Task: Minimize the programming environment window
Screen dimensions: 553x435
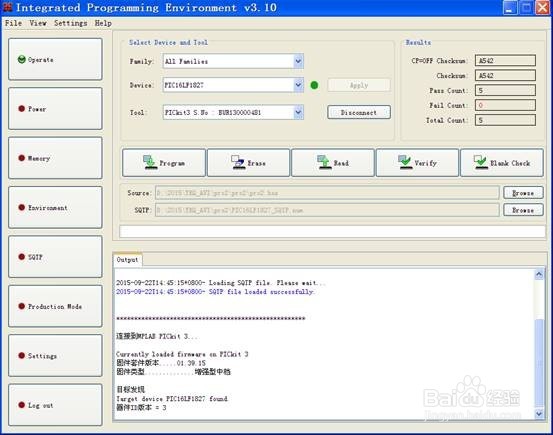Action: tap(510, 7)
